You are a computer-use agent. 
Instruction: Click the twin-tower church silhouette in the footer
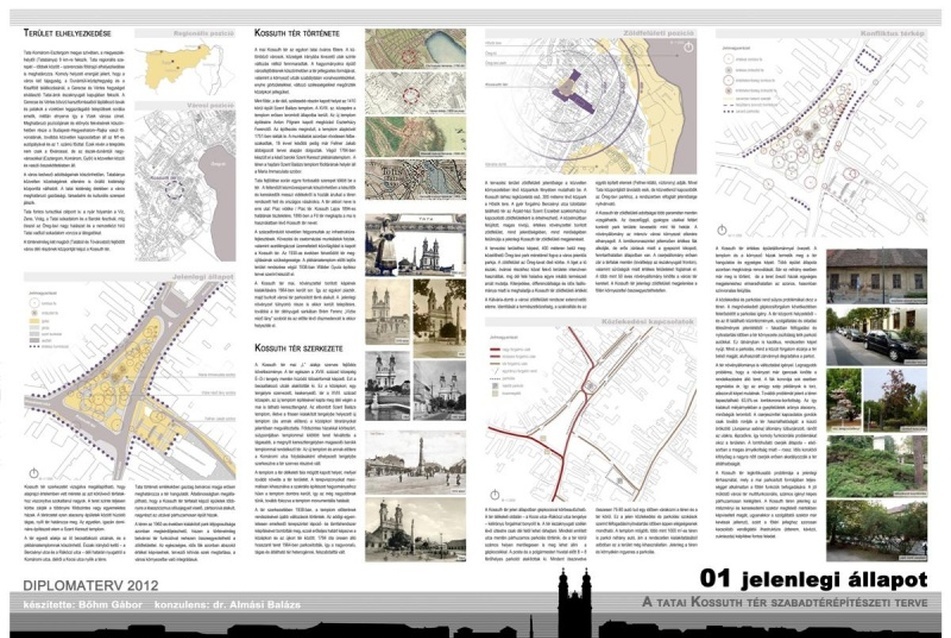[574, 604]
